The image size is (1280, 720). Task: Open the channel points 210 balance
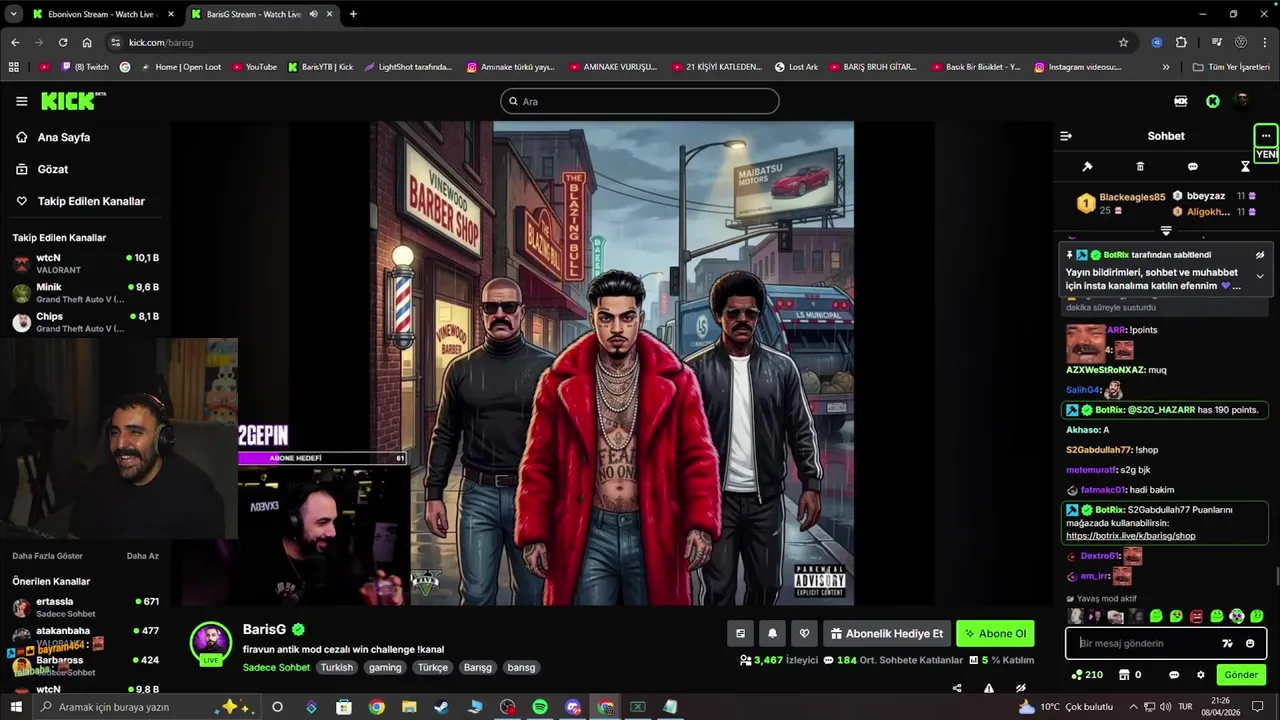[1087, 675]
